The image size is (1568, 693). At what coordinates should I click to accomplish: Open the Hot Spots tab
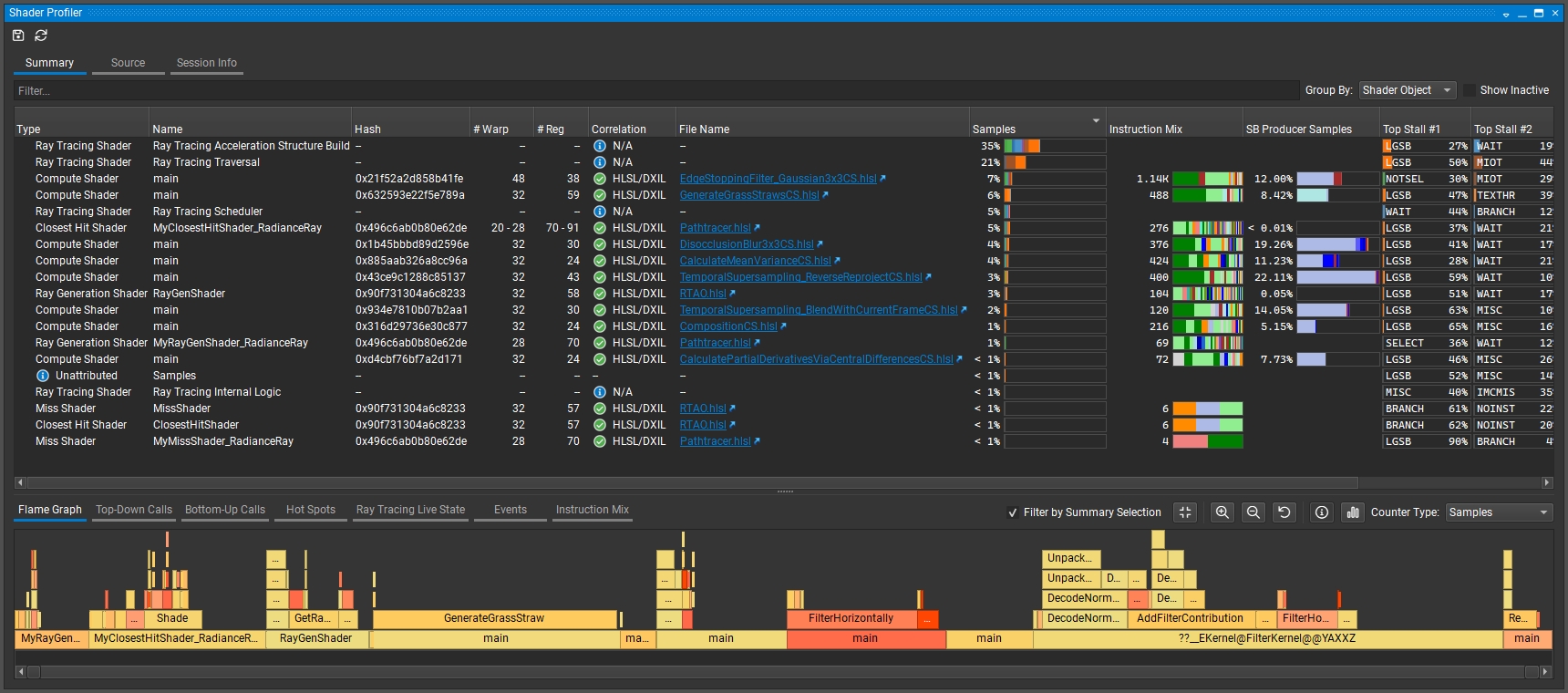coord(311,510)
